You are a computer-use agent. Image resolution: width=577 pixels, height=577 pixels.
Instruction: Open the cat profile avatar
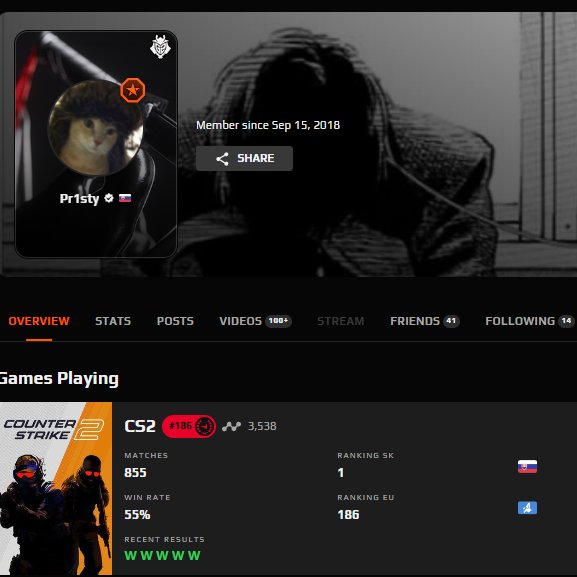tap(96, 128)
